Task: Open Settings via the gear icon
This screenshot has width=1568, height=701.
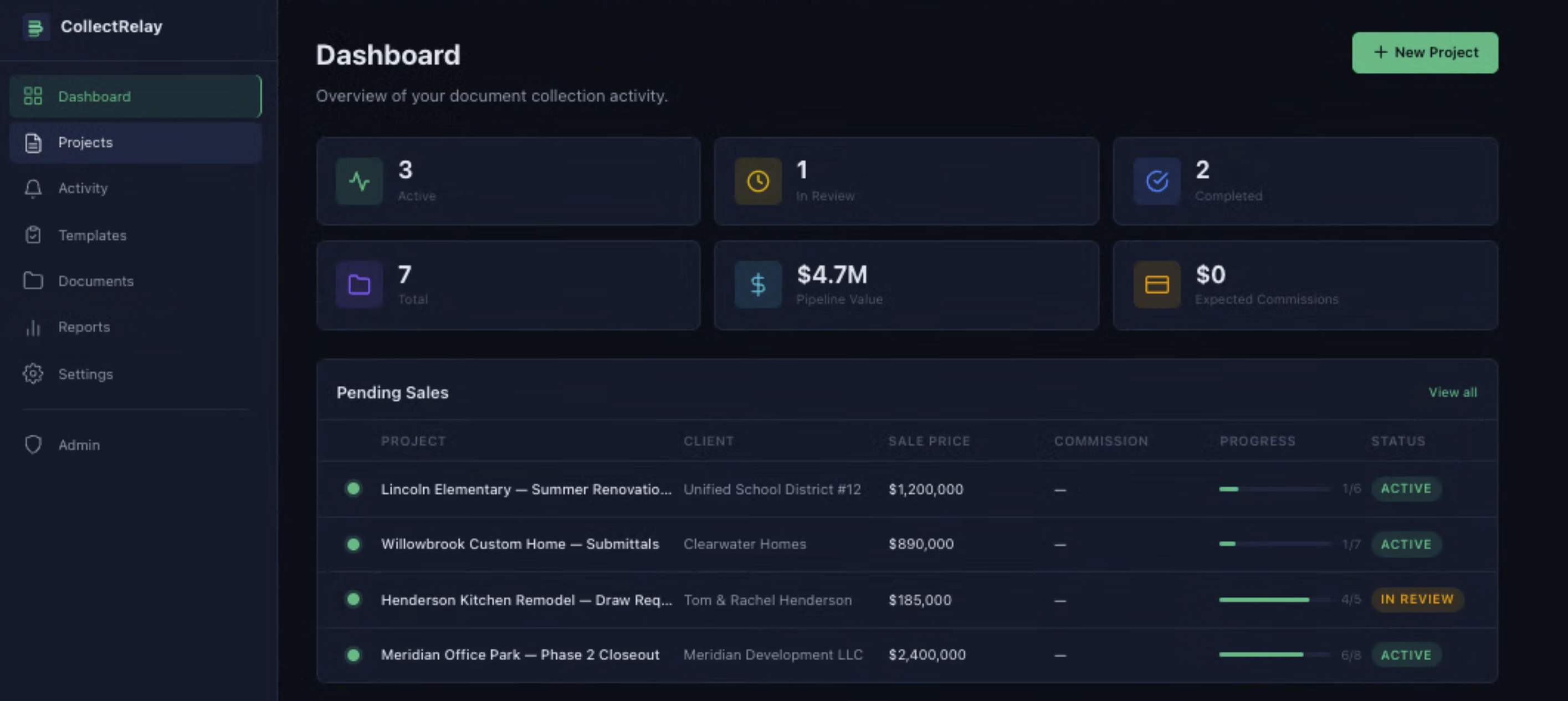Action: click(x=32, y=374)
